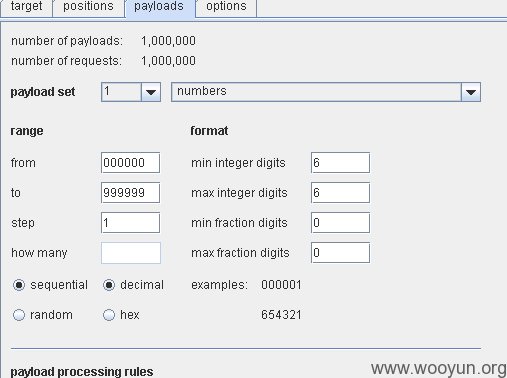Click the how many input field
507x378 pixels.
click(x=131, y=253)
